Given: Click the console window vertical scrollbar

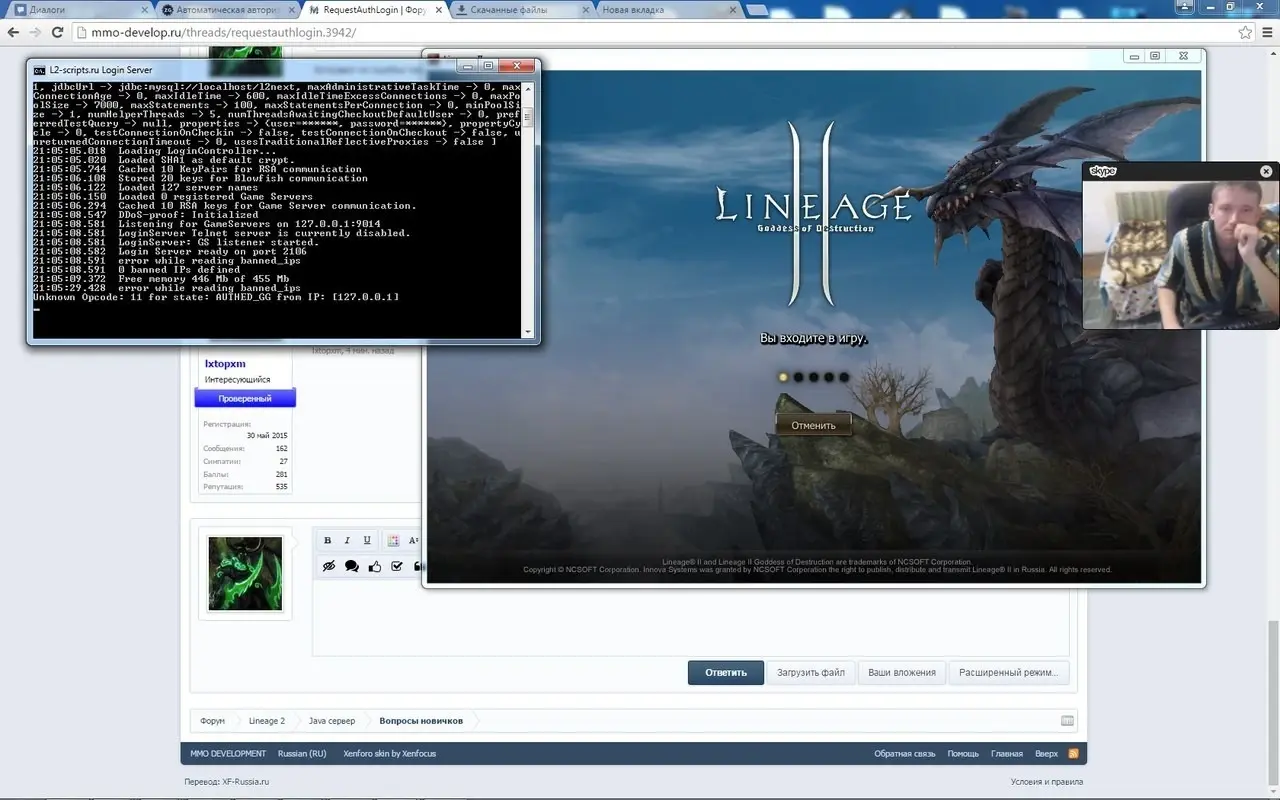Looking at the screenshot, I should pos(528,210).
